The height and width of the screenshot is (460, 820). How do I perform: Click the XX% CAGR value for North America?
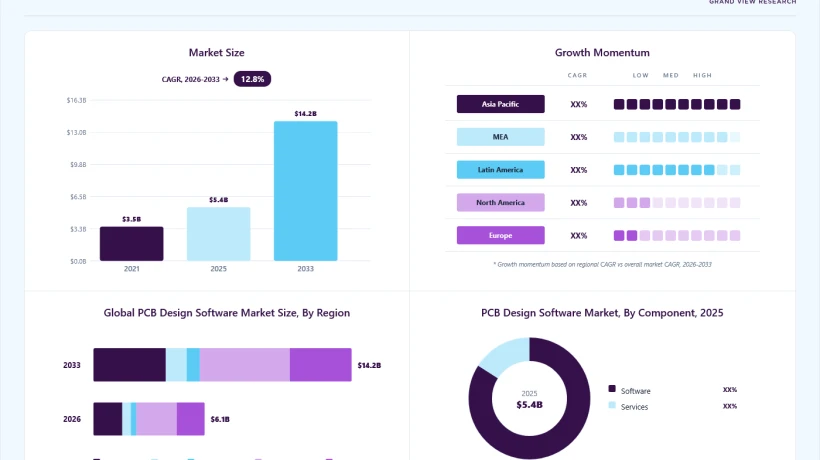(579, 203)
